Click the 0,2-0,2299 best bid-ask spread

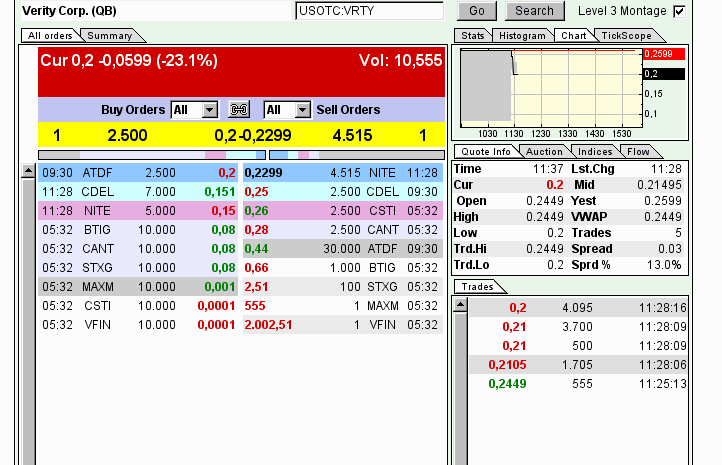click(x=253, y=135)
